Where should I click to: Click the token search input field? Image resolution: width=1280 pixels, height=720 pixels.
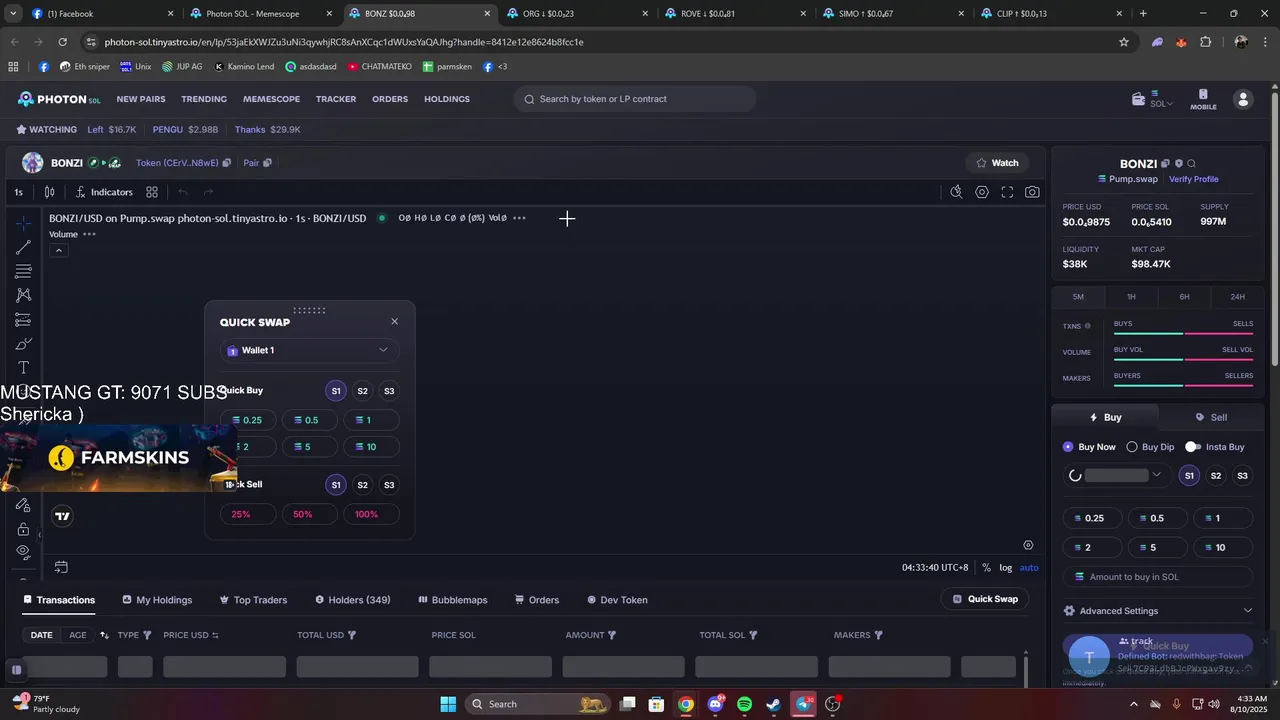tap(635, 99)
